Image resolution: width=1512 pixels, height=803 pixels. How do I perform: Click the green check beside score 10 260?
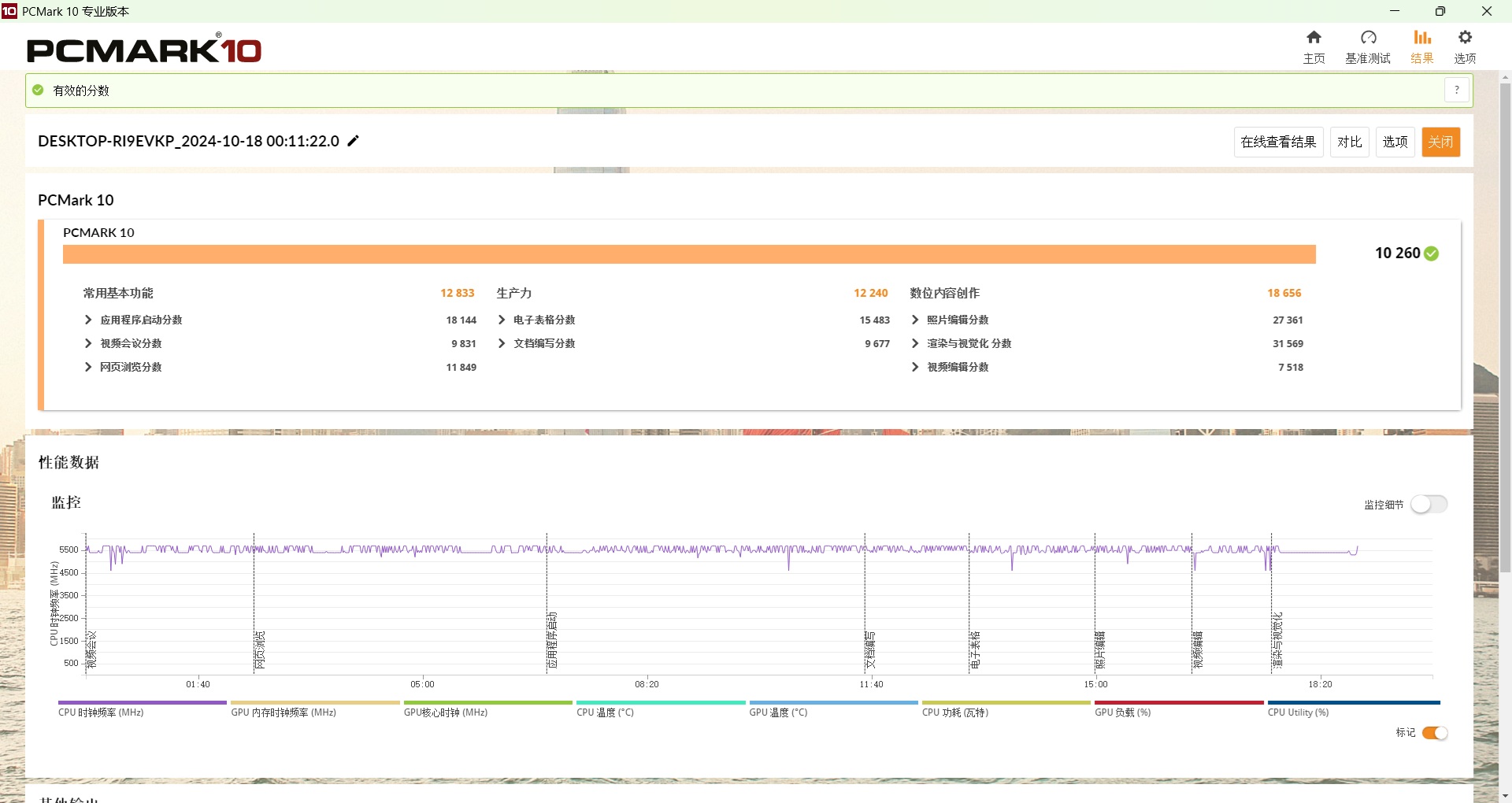(1432, 253)
